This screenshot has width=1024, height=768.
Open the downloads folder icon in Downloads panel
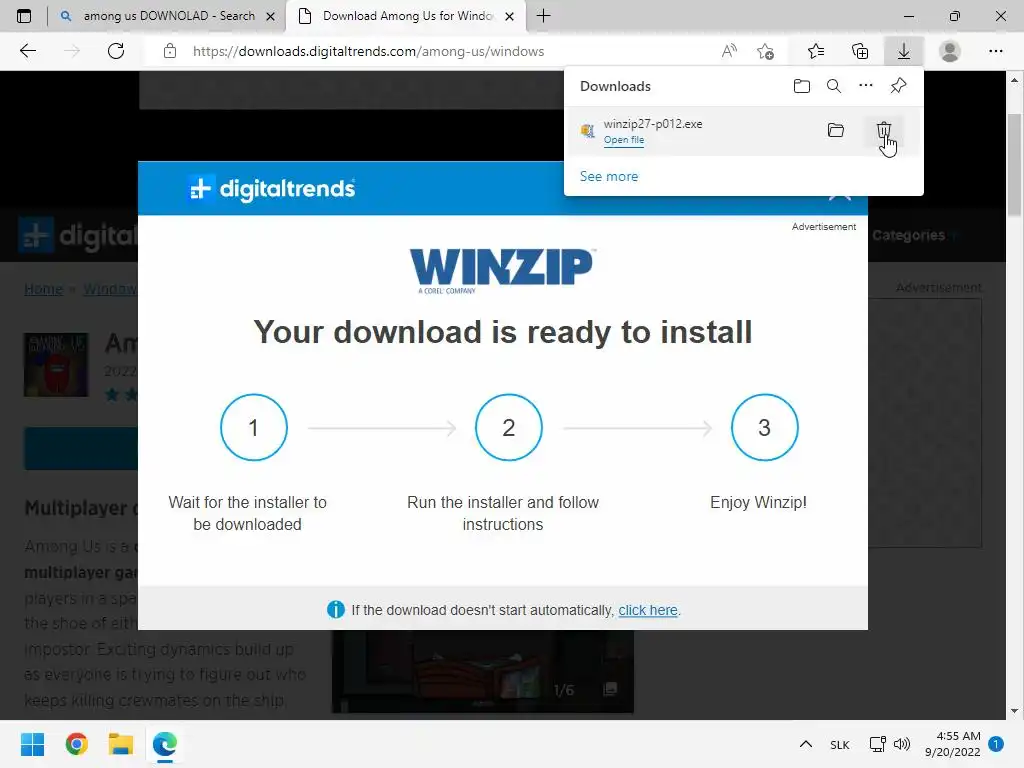pos(801,86)
